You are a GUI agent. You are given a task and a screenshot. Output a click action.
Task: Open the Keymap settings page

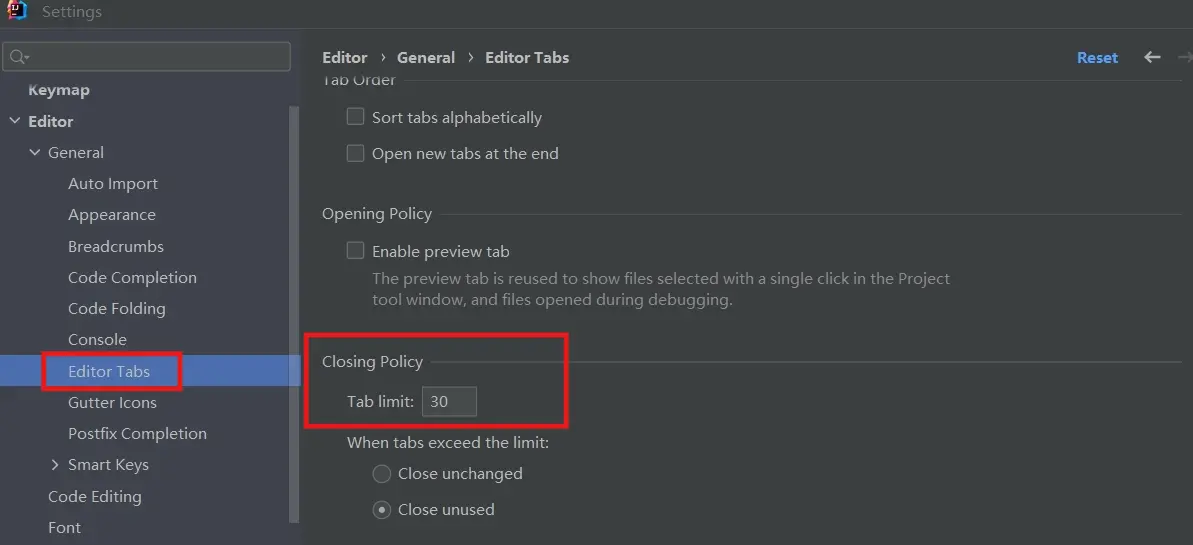pyautogui.click(x=59, y=90)
